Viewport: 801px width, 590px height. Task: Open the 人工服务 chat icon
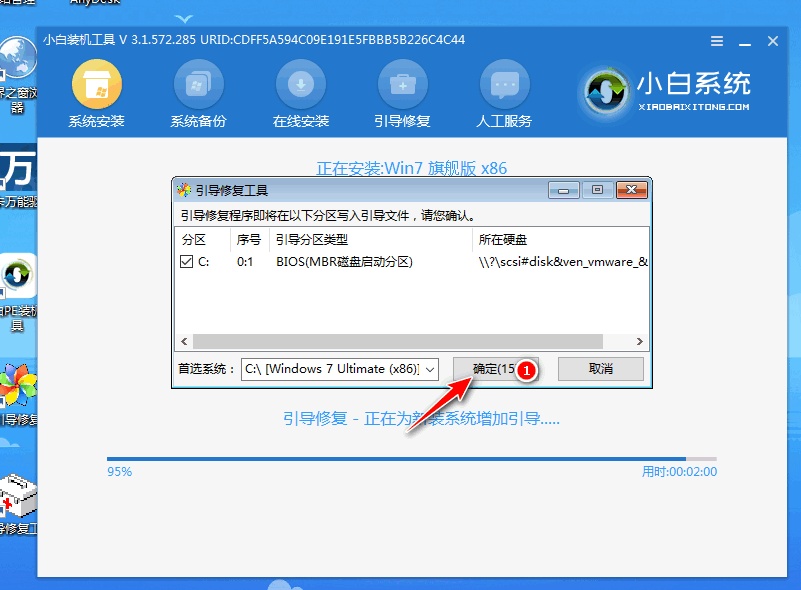(504, 86)
